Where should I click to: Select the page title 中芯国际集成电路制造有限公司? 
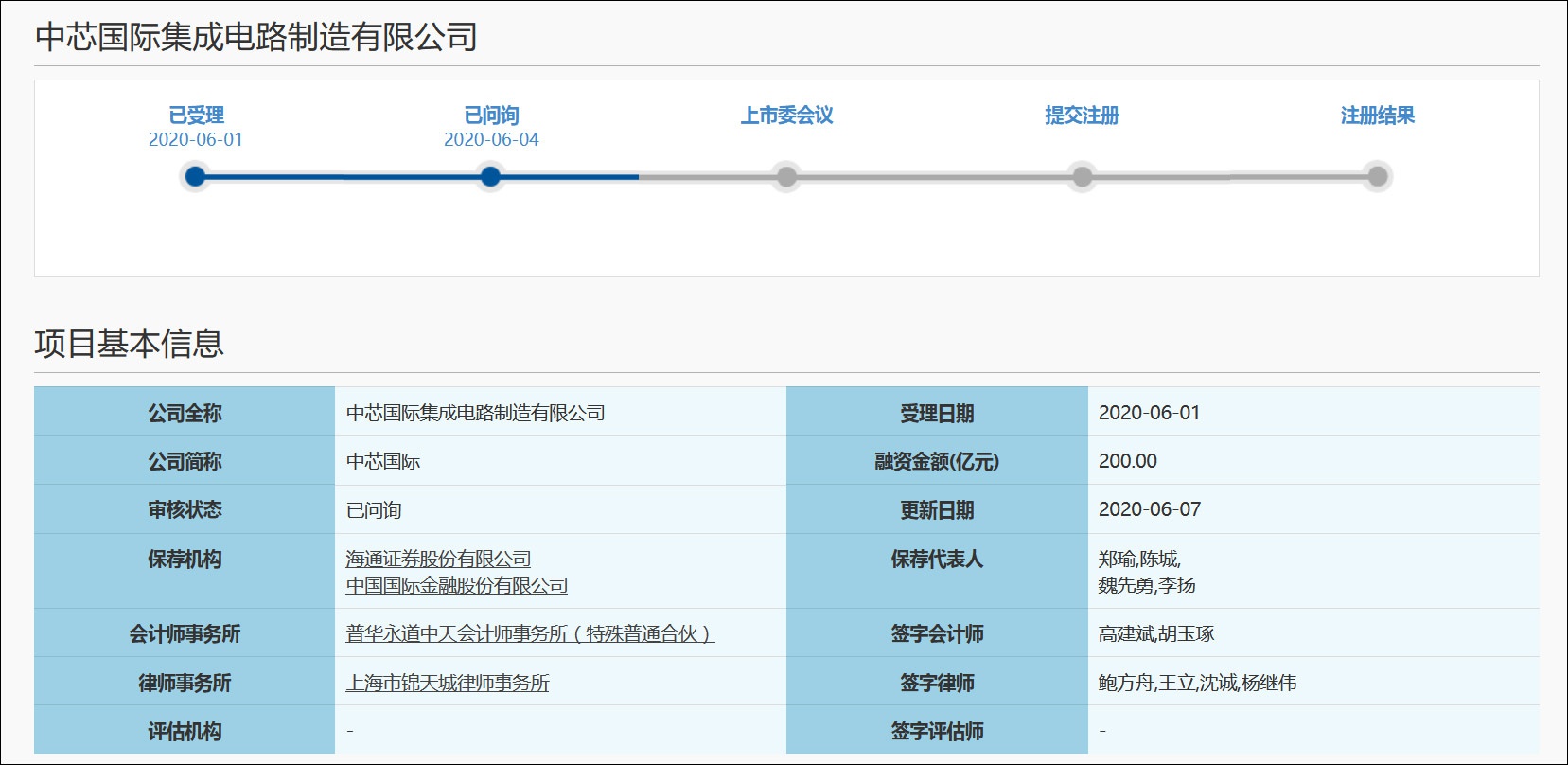click(256, 37)
